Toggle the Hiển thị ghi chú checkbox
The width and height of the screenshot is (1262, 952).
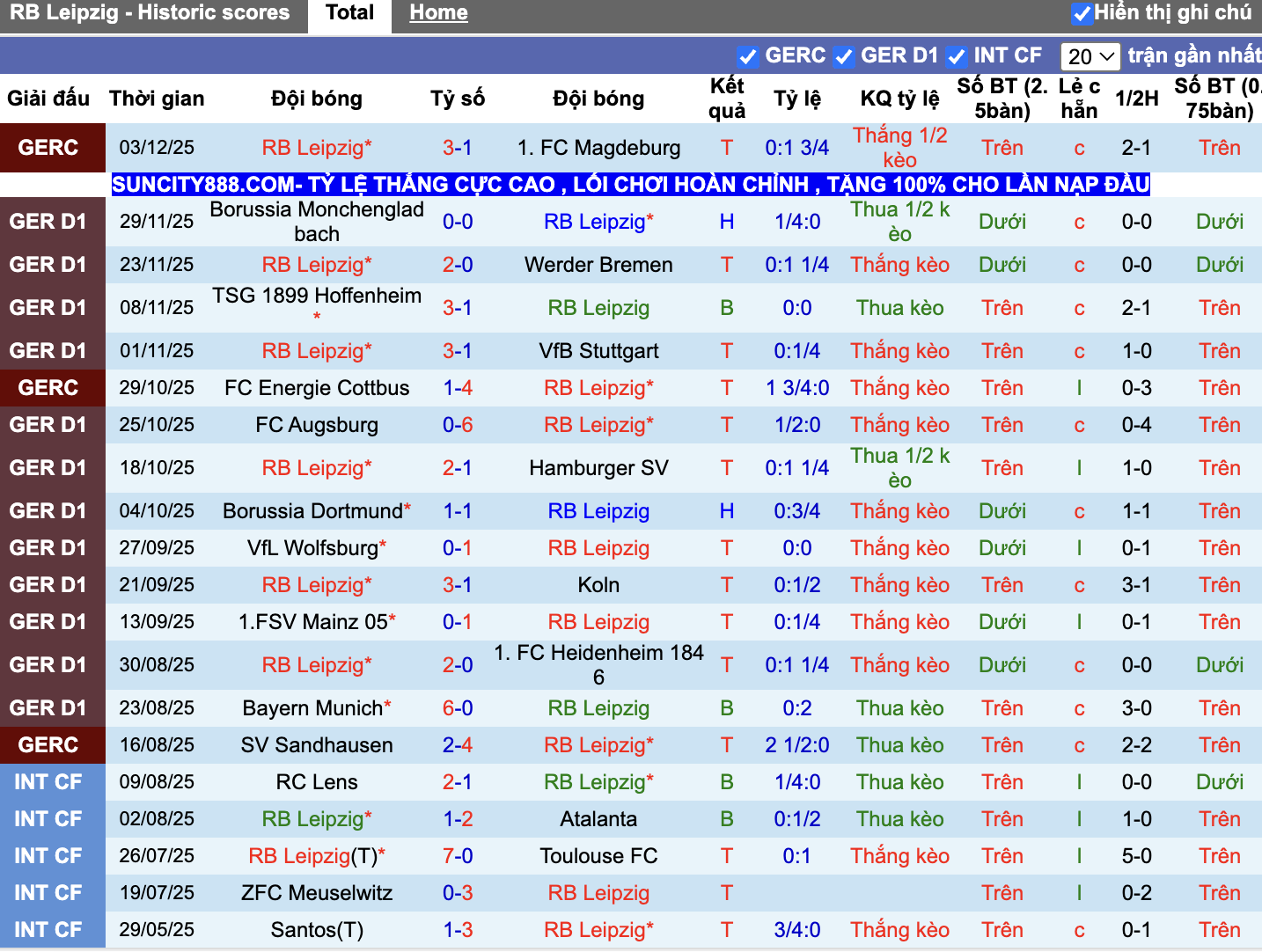pyautogui.click(x=1082, y=14)
